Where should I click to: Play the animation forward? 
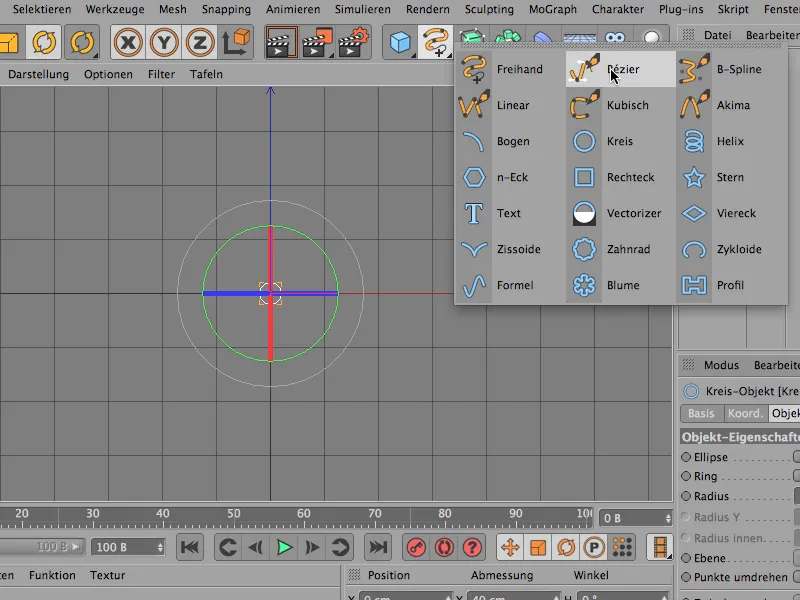284,547
